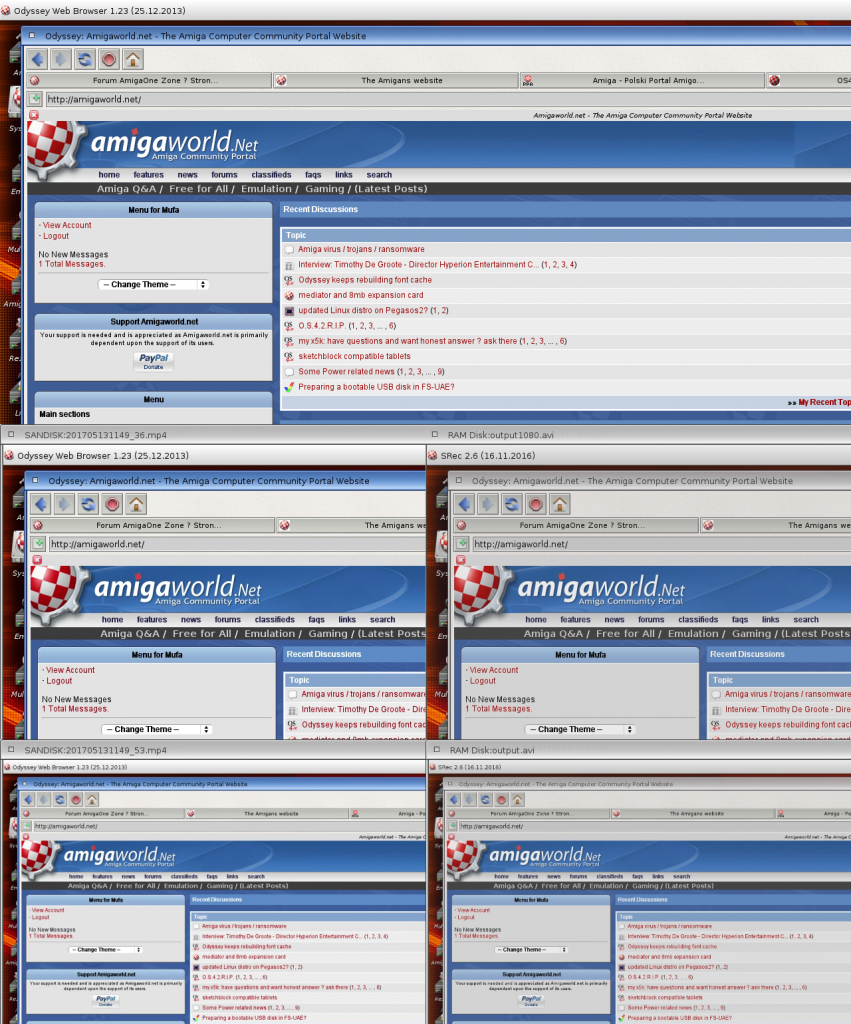Open Home in the 201705131149_36.mp4 window
The height and width of the screenshot is (1024, 851).
tap(136, 504)
